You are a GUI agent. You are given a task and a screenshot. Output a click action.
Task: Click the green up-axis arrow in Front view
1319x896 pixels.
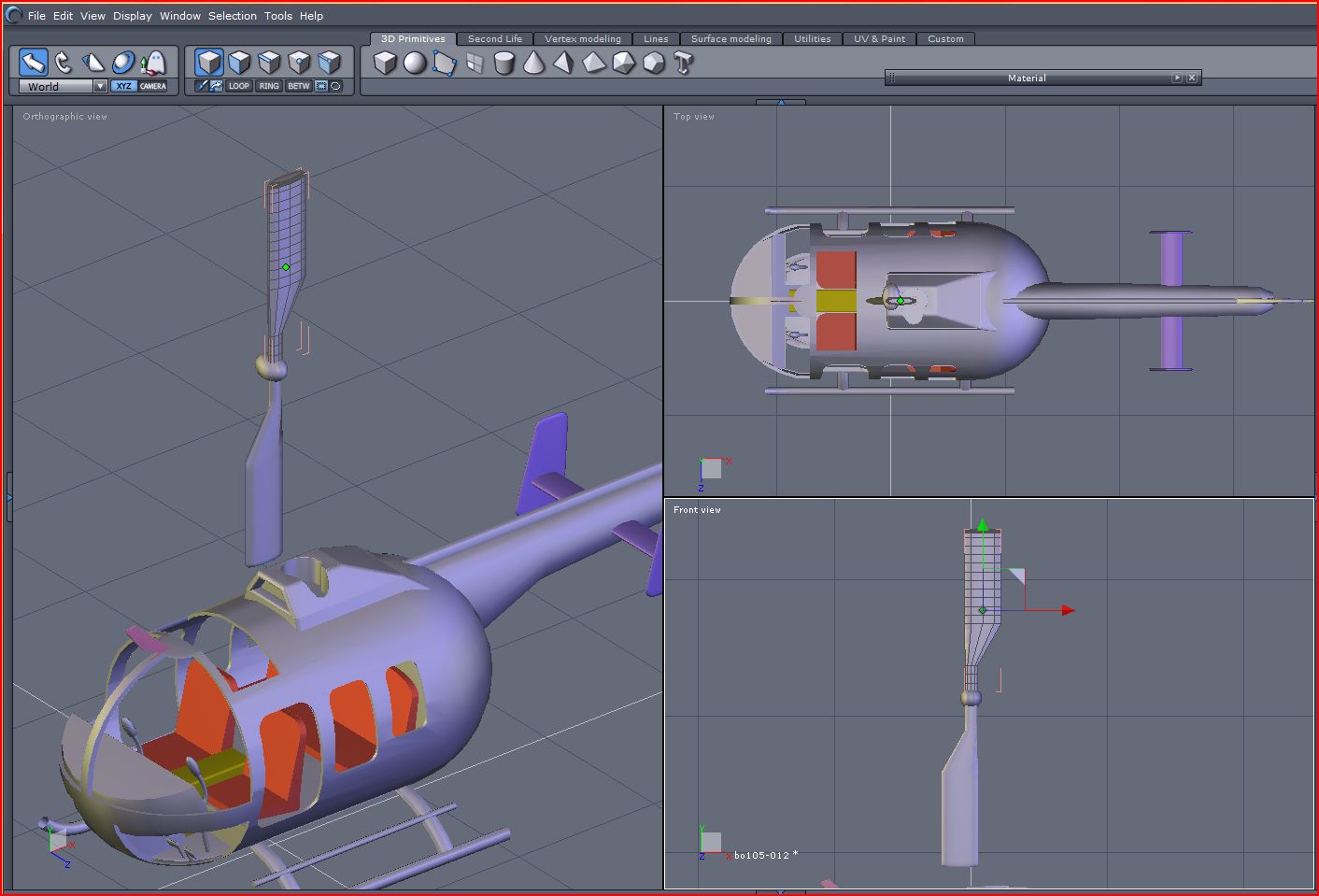tap(982, 525)
